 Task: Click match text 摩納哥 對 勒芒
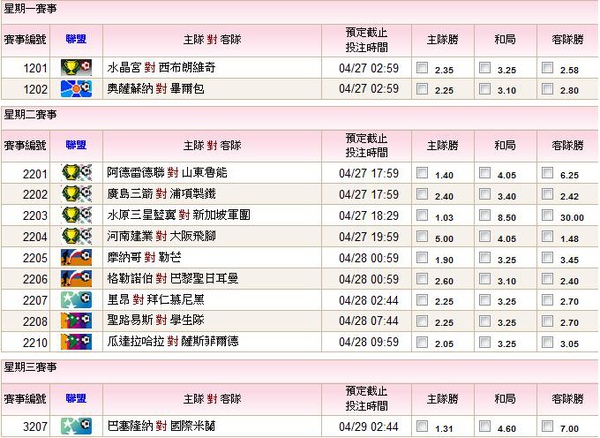pyautogui.click(x=144, y=257)
